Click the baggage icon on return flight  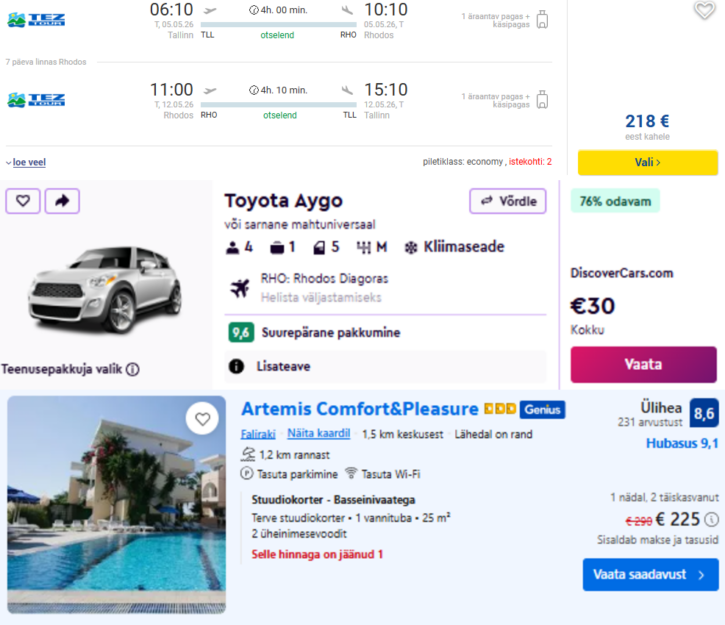point(542,99)
